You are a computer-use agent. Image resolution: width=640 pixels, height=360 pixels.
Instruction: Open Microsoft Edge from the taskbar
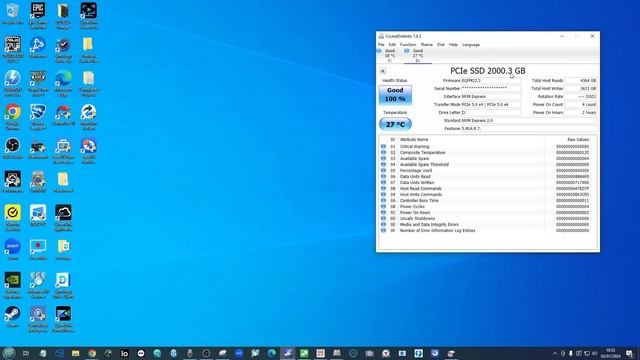tap(271, 353)
